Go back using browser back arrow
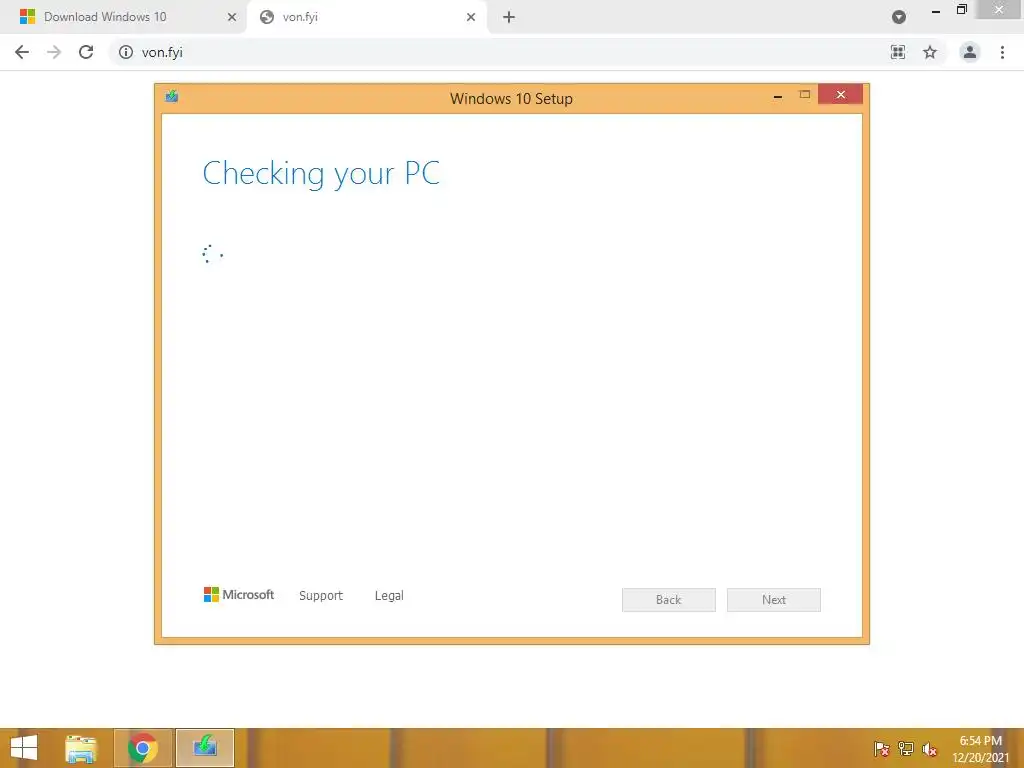 point(22,52)
